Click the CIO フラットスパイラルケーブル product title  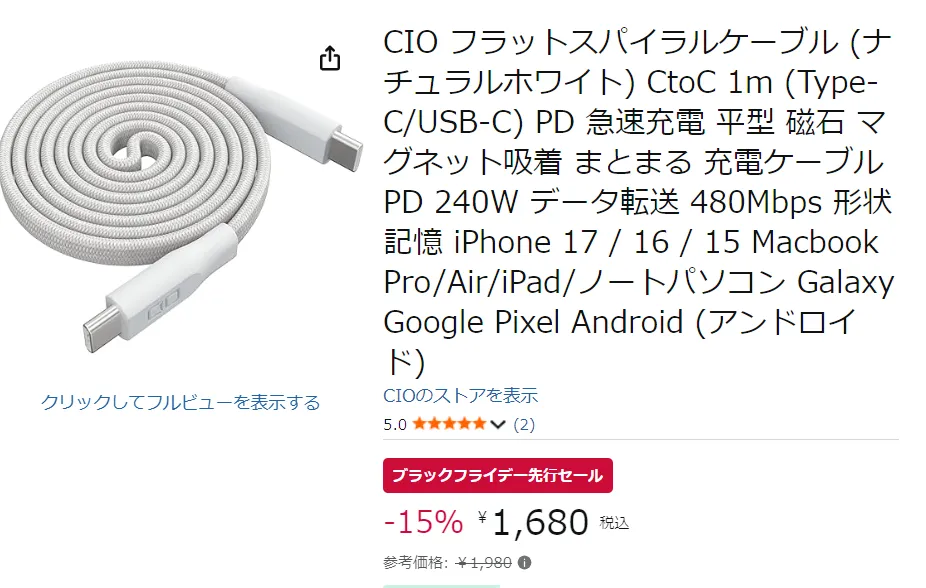[638, 202]
